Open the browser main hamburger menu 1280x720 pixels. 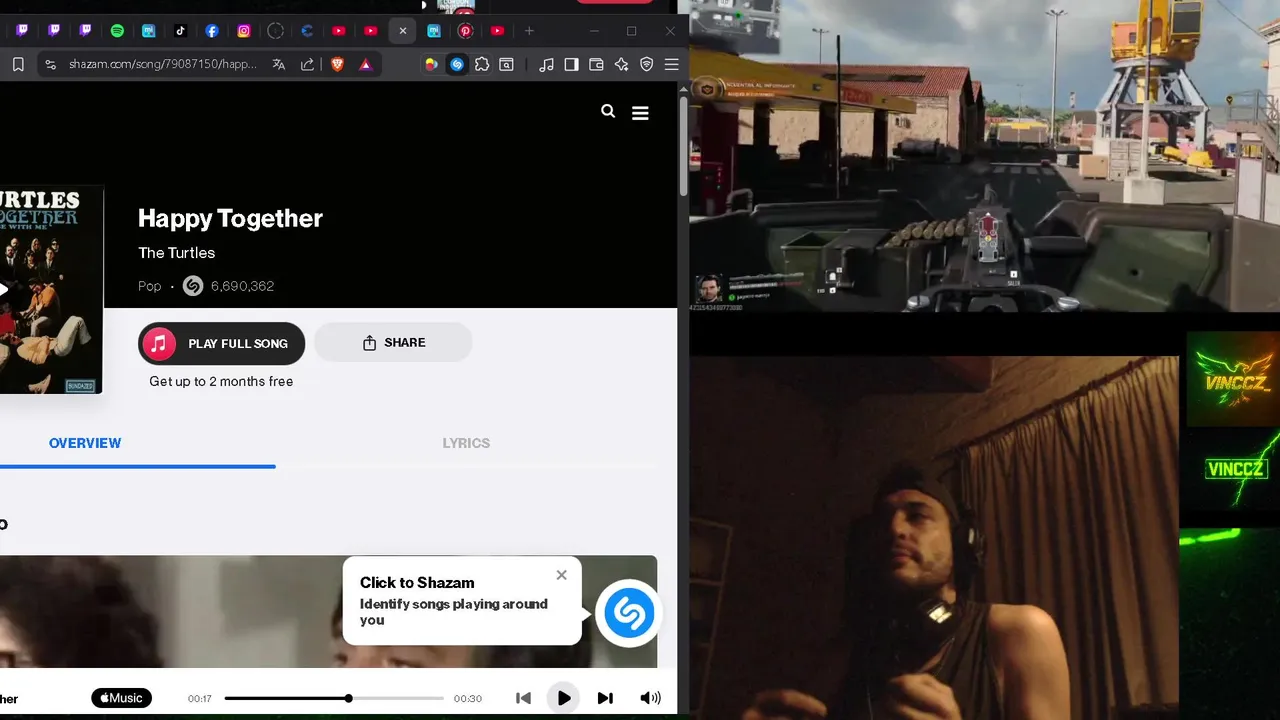click(671, 64)
